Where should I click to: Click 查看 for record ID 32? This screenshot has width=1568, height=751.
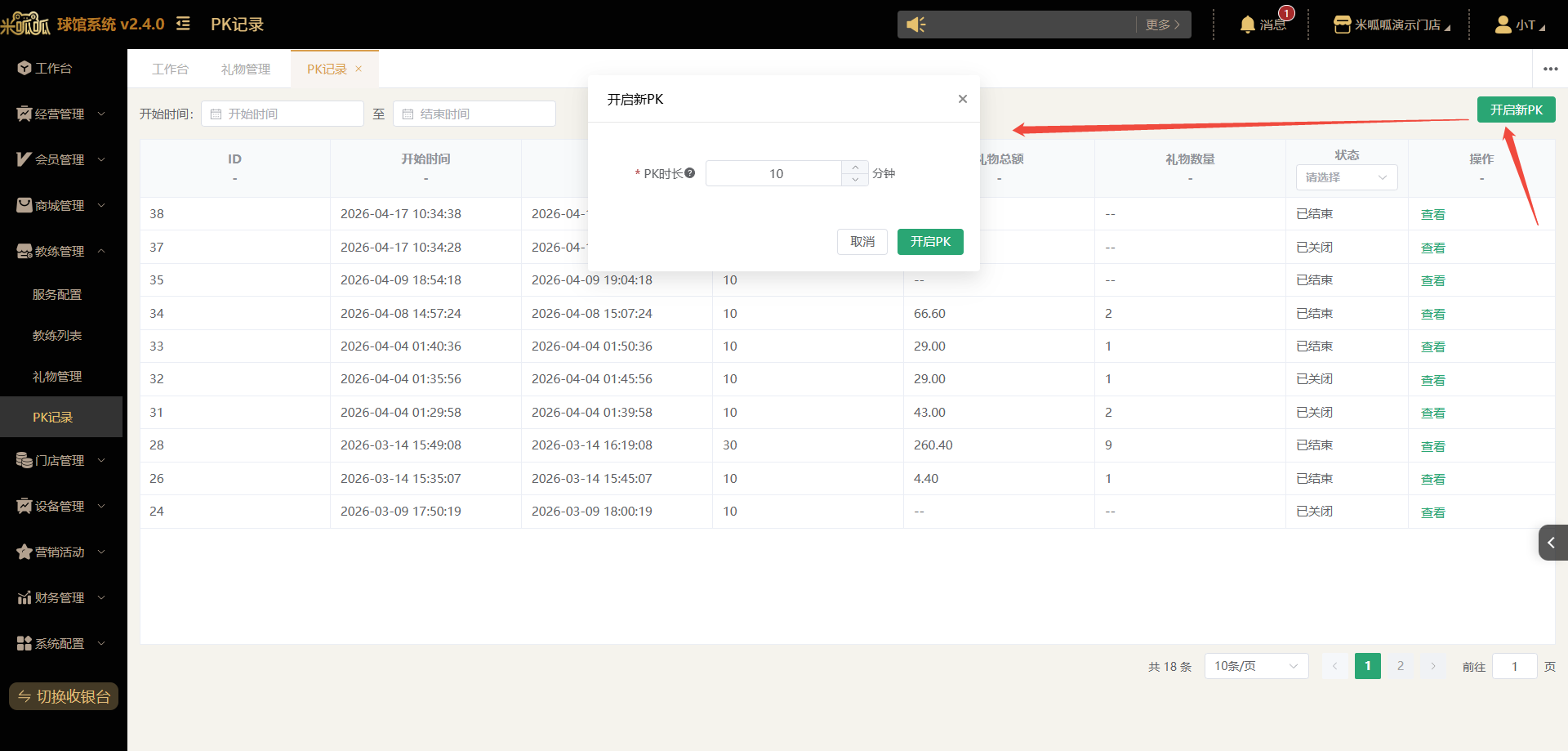point(1432,380)
